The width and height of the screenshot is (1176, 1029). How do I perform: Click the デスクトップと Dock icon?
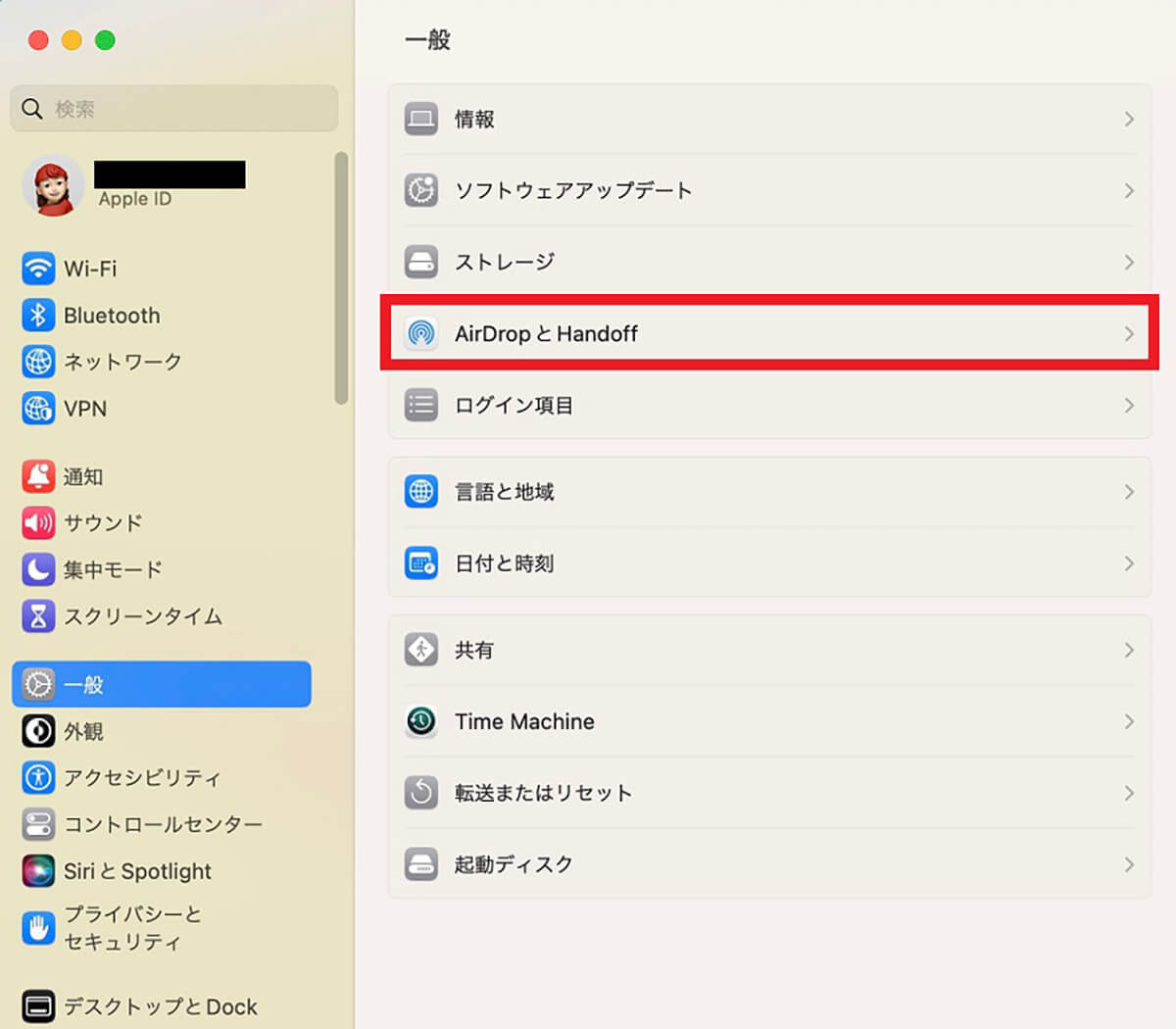point(38,1006)
